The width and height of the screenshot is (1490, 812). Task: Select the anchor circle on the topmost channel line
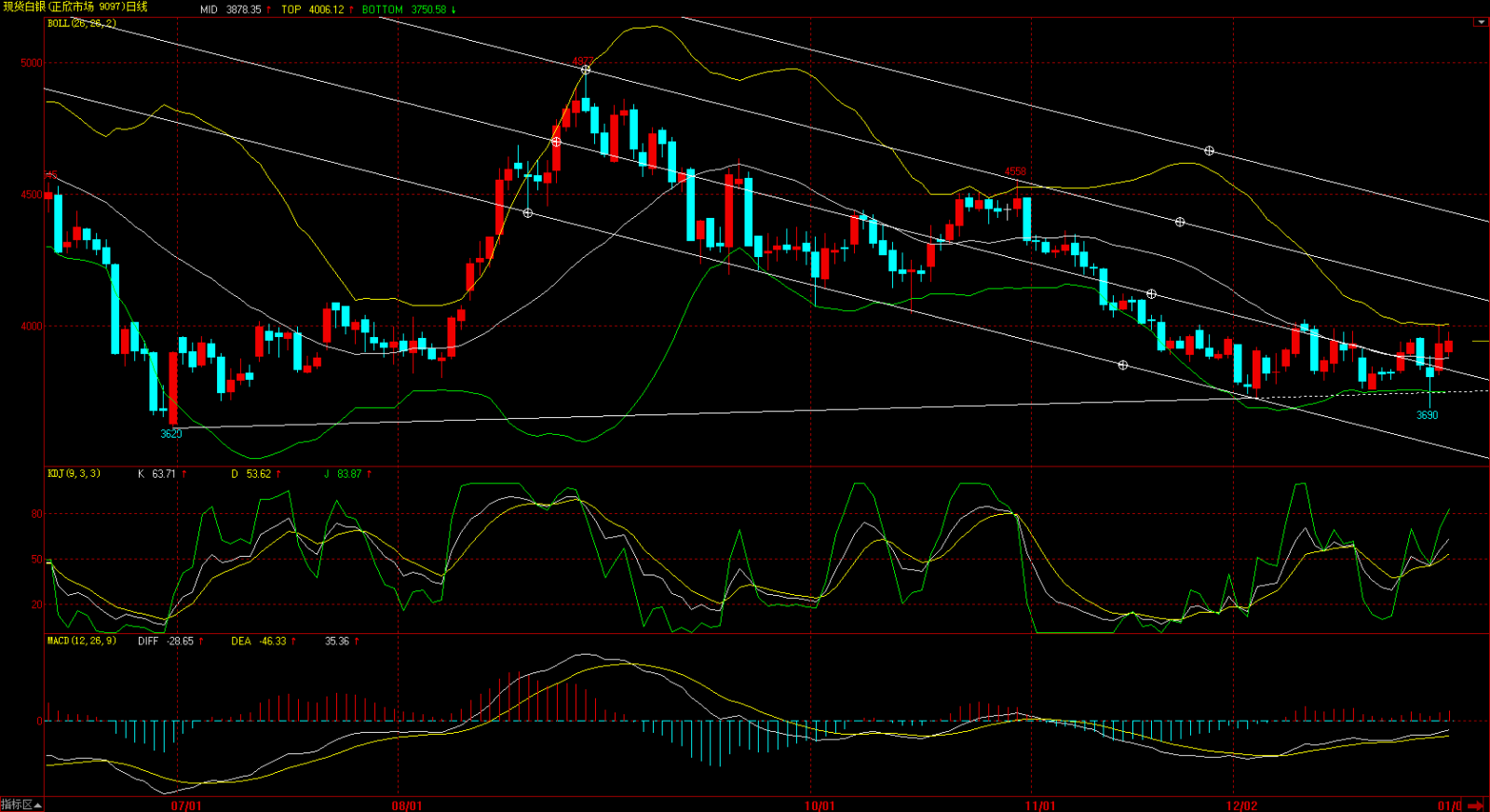(1209, 150)
